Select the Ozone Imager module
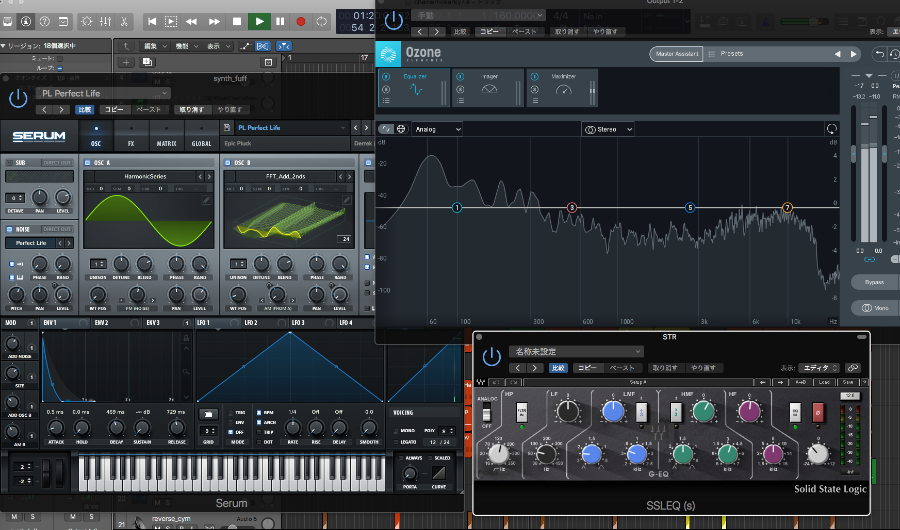This screenshot has width=900, height=530. pyautogui.click(x=488, y=87)
